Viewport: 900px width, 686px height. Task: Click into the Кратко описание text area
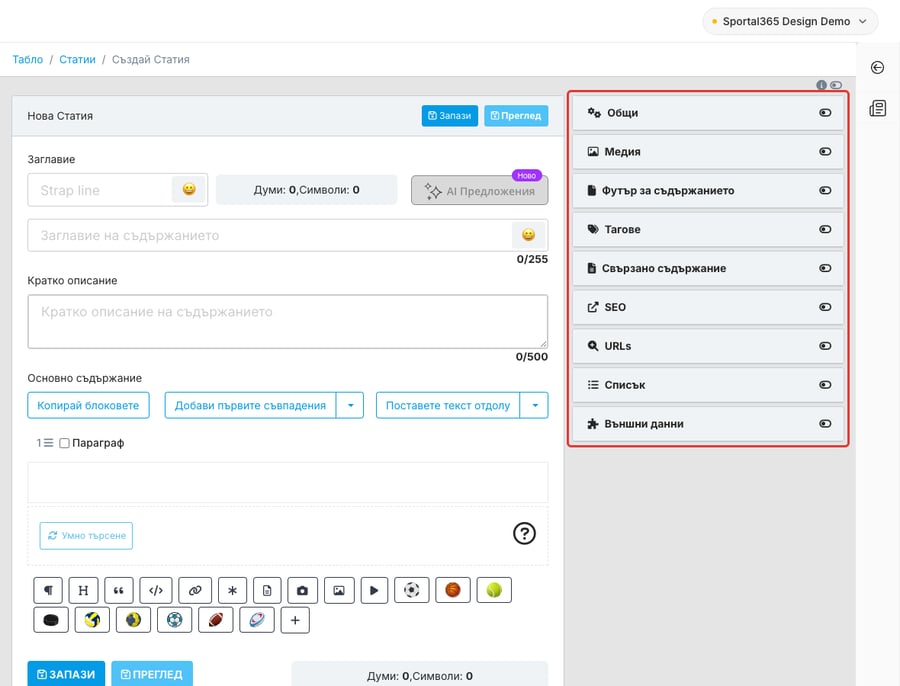pos(288,321)
